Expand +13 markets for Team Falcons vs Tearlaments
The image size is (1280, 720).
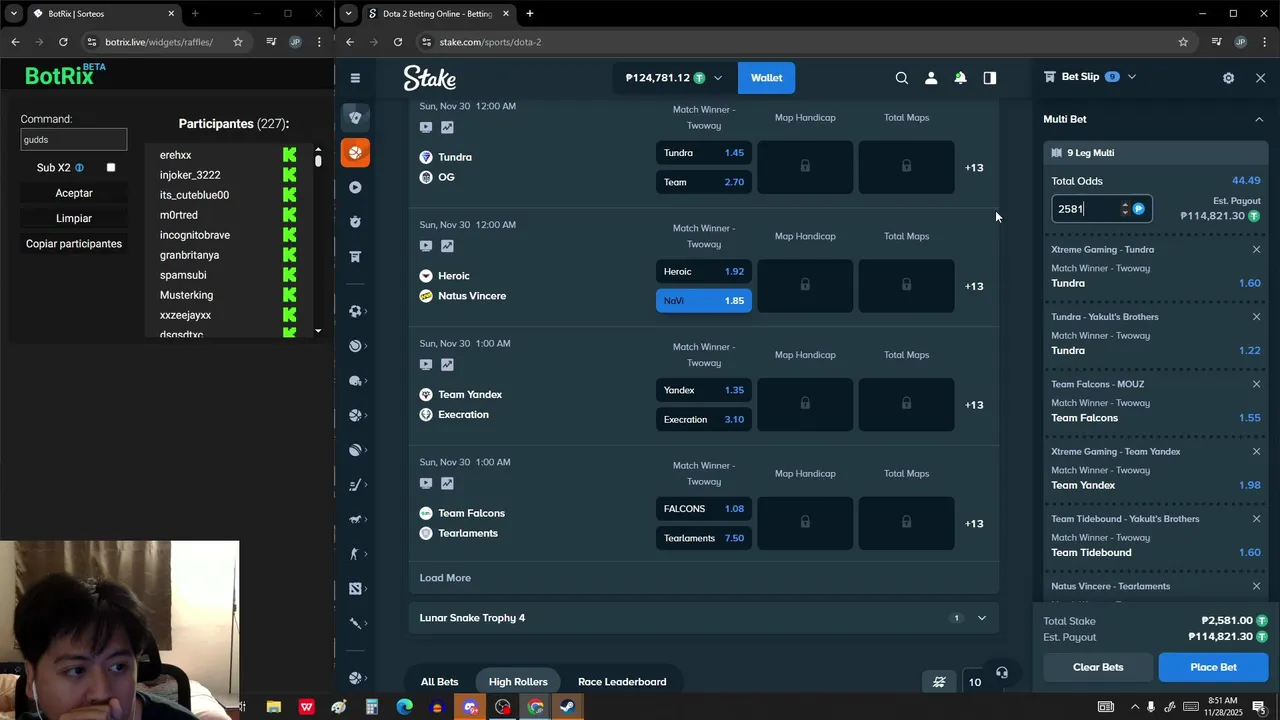[x=974, y=524]
